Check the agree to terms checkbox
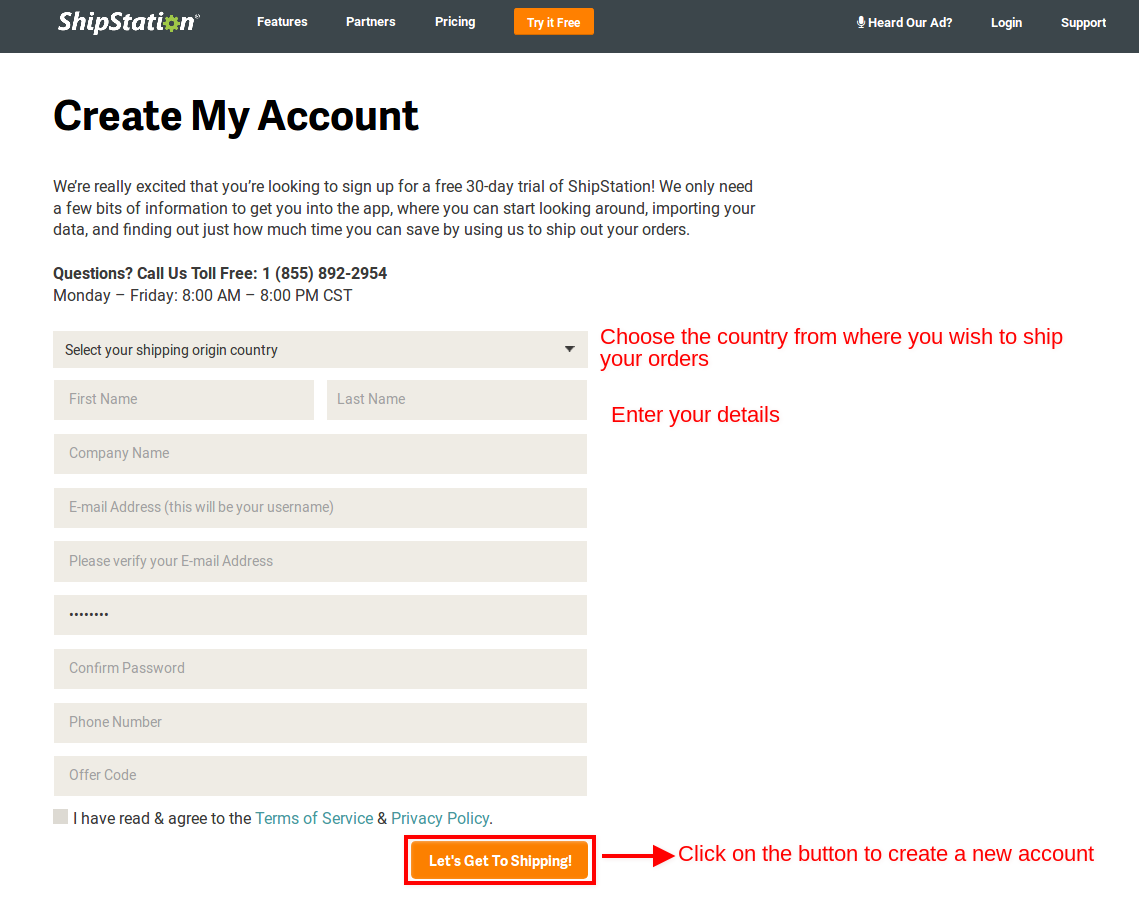The height and width of the screenshot is (912, 1139). [x=60, y=817]
